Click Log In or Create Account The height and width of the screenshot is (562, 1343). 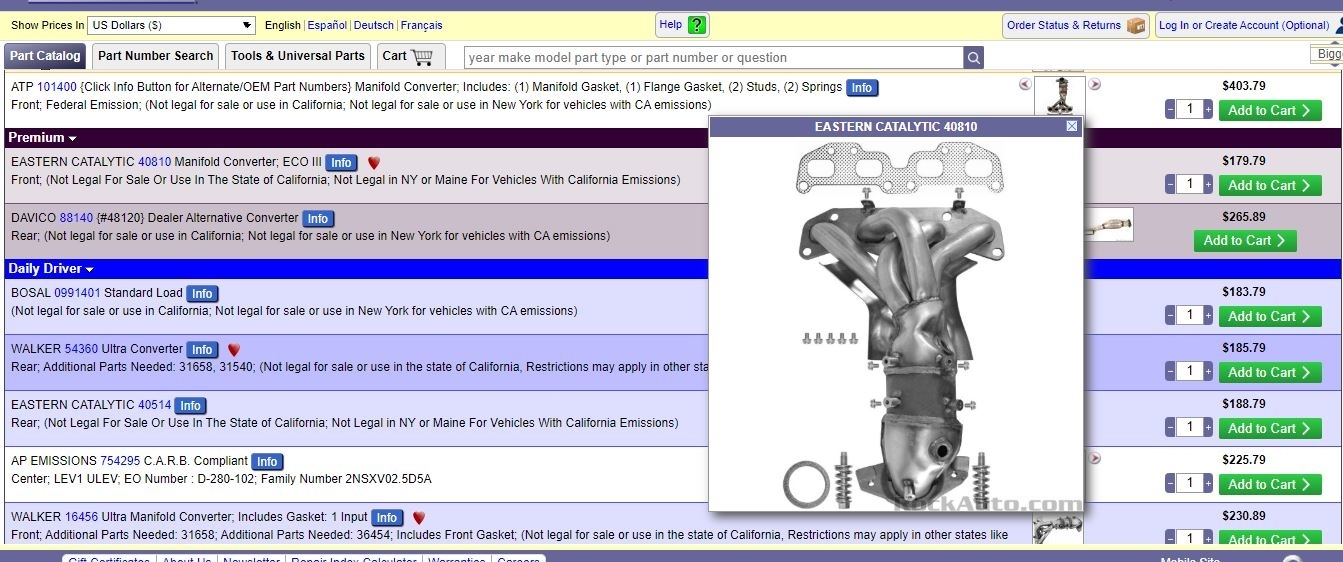pos(1244,25)
